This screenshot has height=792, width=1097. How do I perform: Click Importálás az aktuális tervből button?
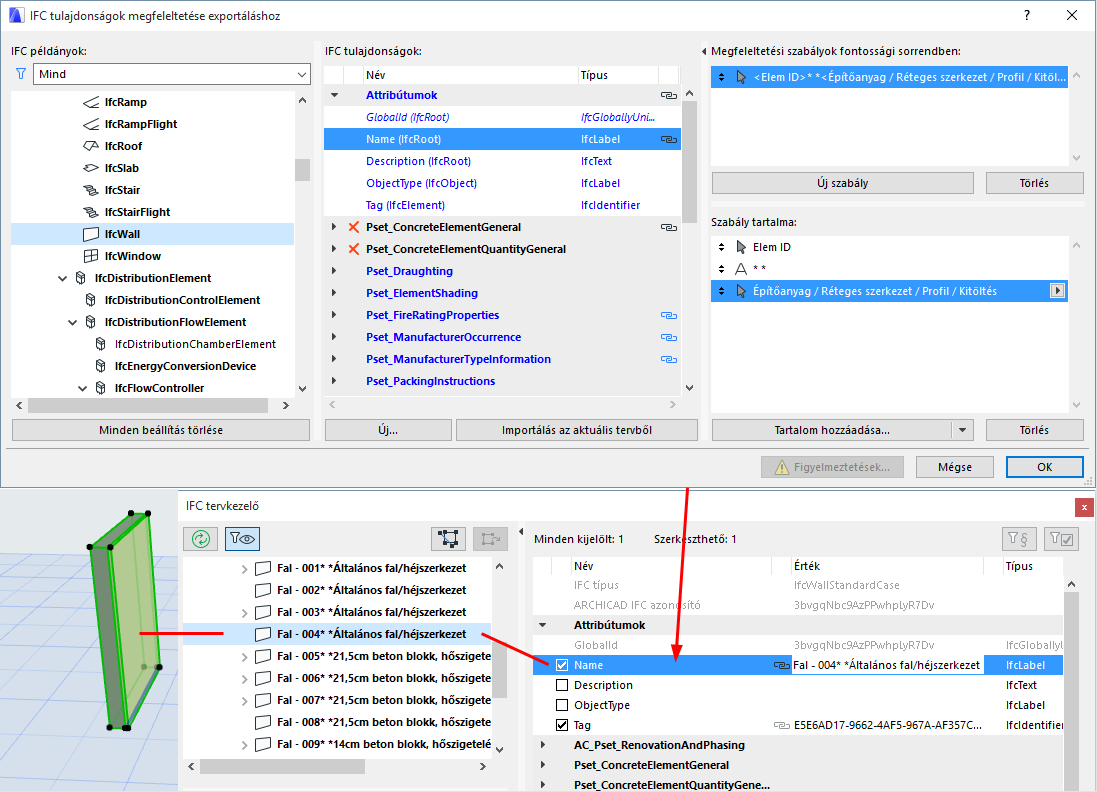(576, 430)
